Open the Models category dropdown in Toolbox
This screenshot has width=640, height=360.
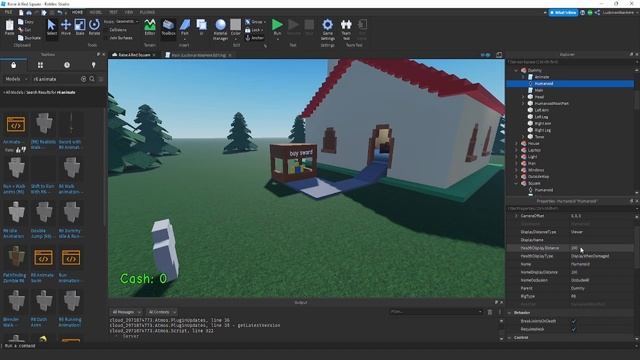[x=16, y=79]
